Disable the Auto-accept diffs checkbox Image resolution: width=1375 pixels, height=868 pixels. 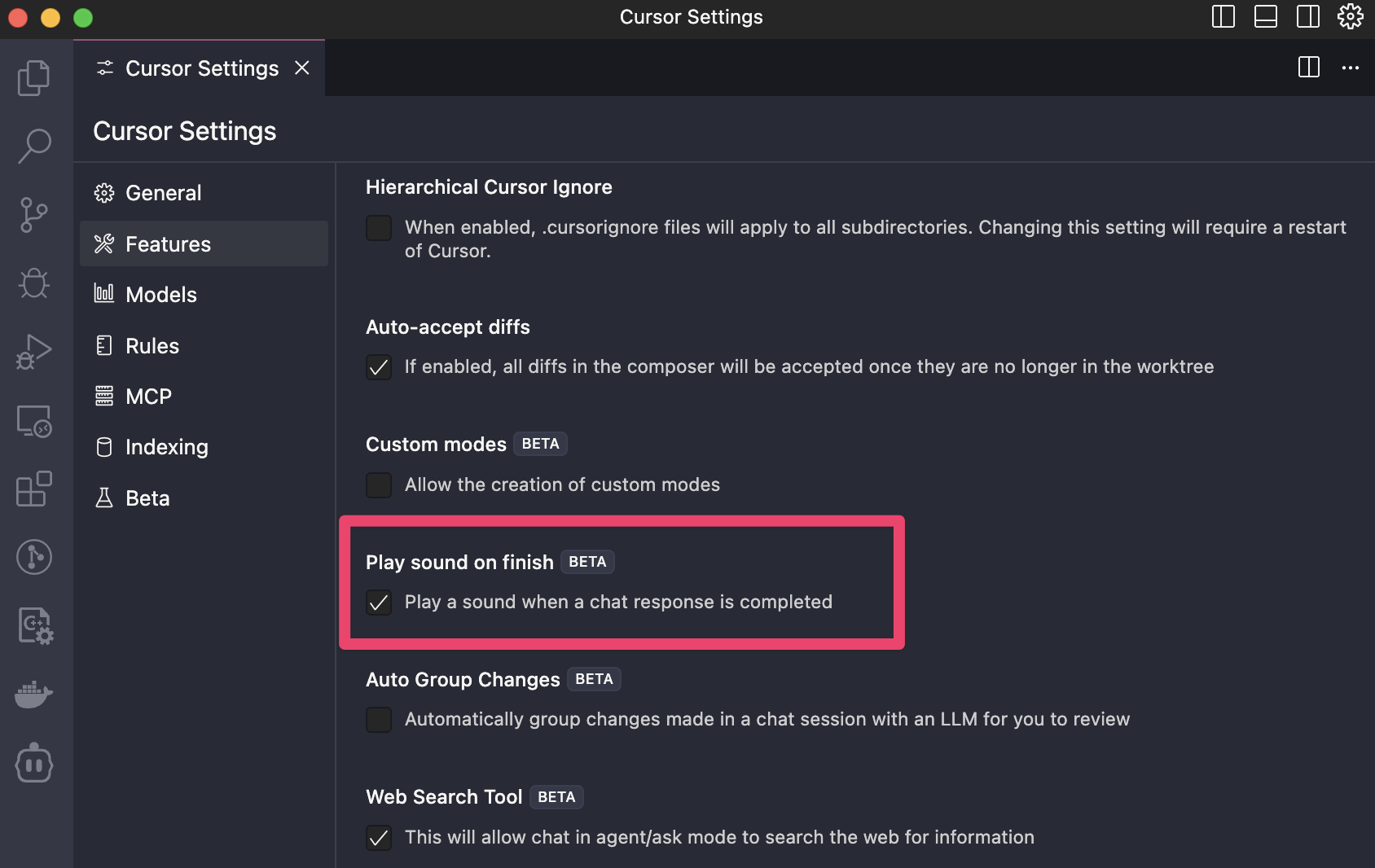pos(379,367)
